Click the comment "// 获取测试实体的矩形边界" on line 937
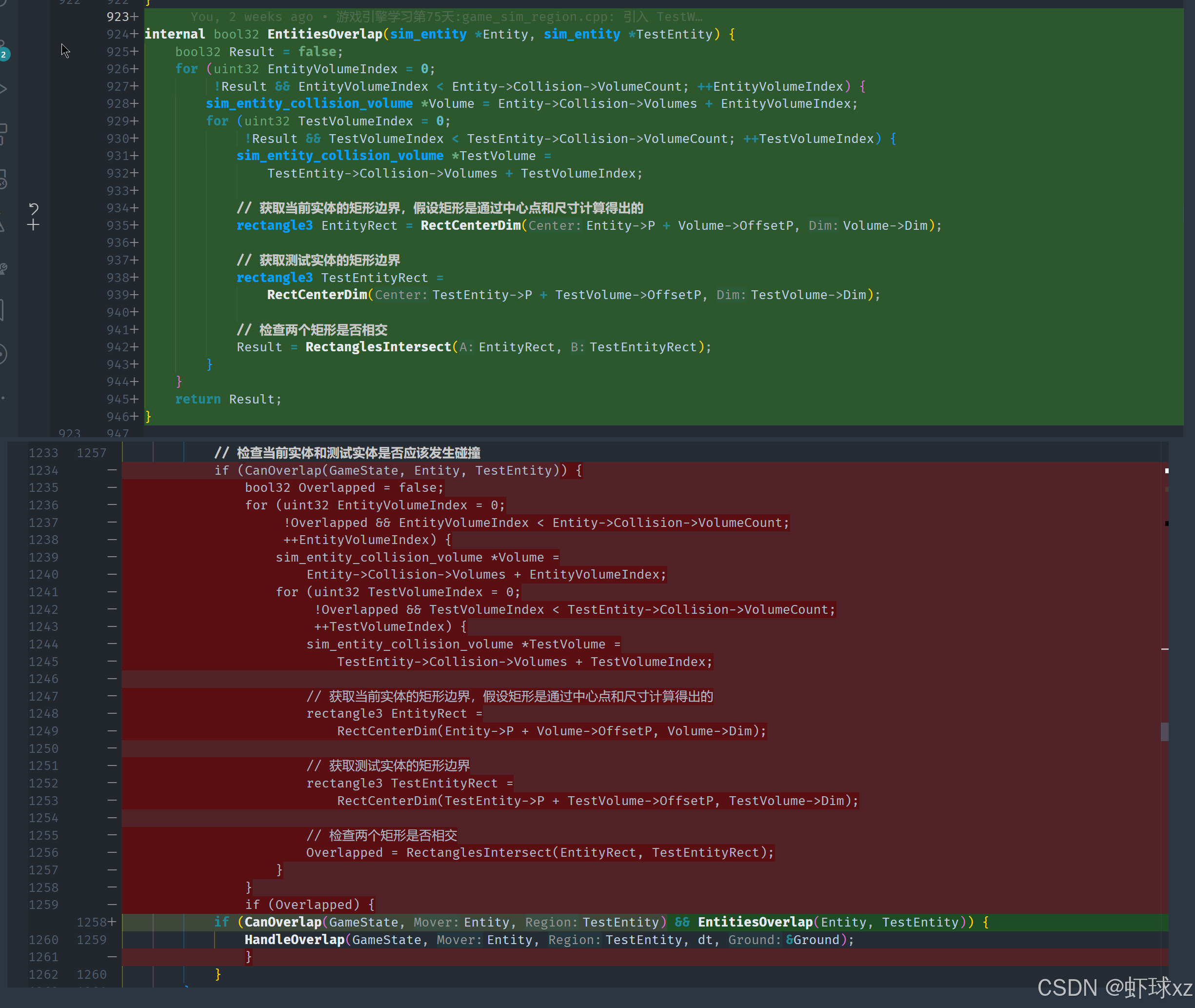Image resolution: width=1195 pixels, height=1008 pixels. [x=318, y=261]
